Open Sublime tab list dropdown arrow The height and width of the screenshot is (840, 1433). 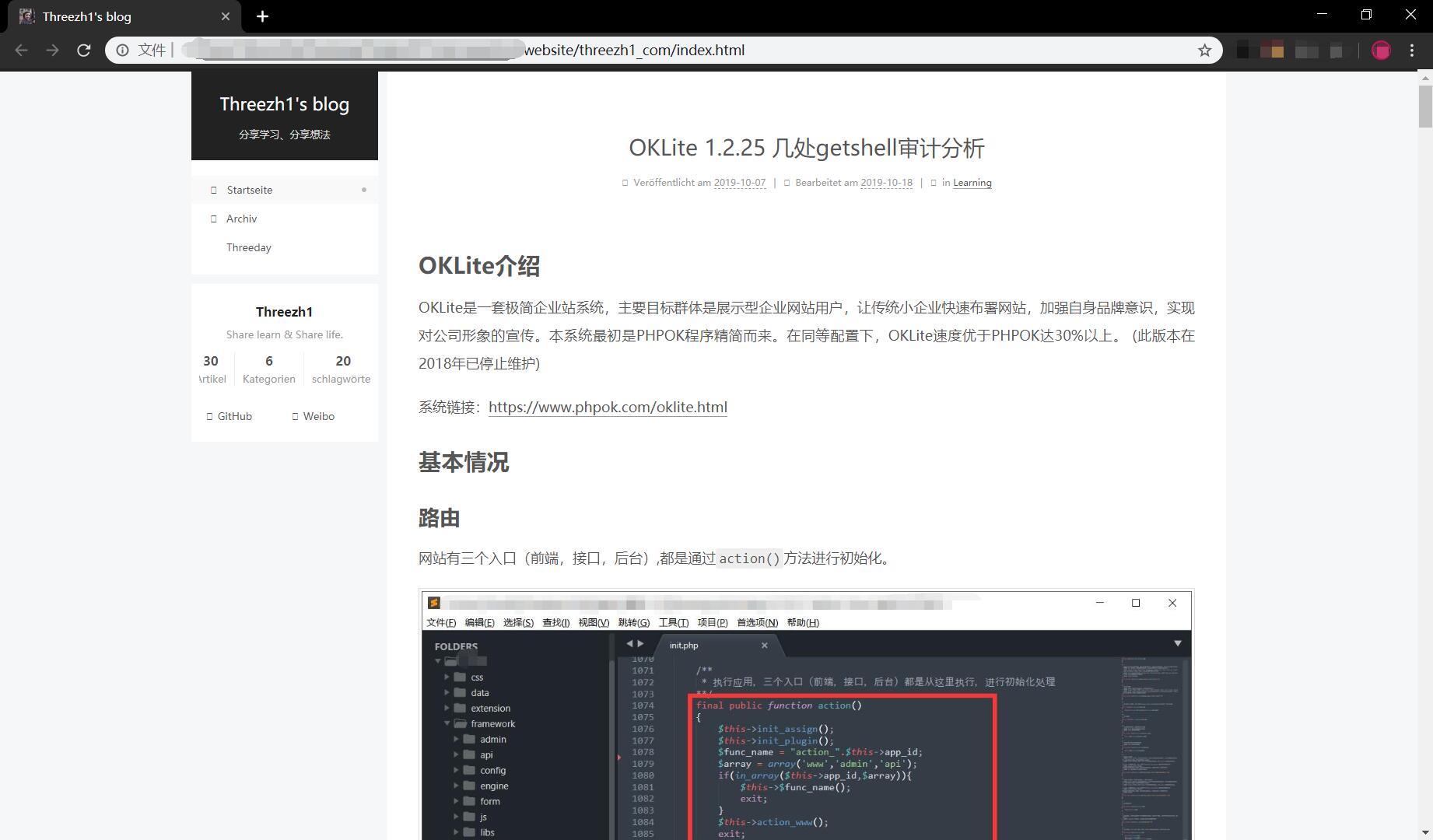click(x=1177, y=643)
